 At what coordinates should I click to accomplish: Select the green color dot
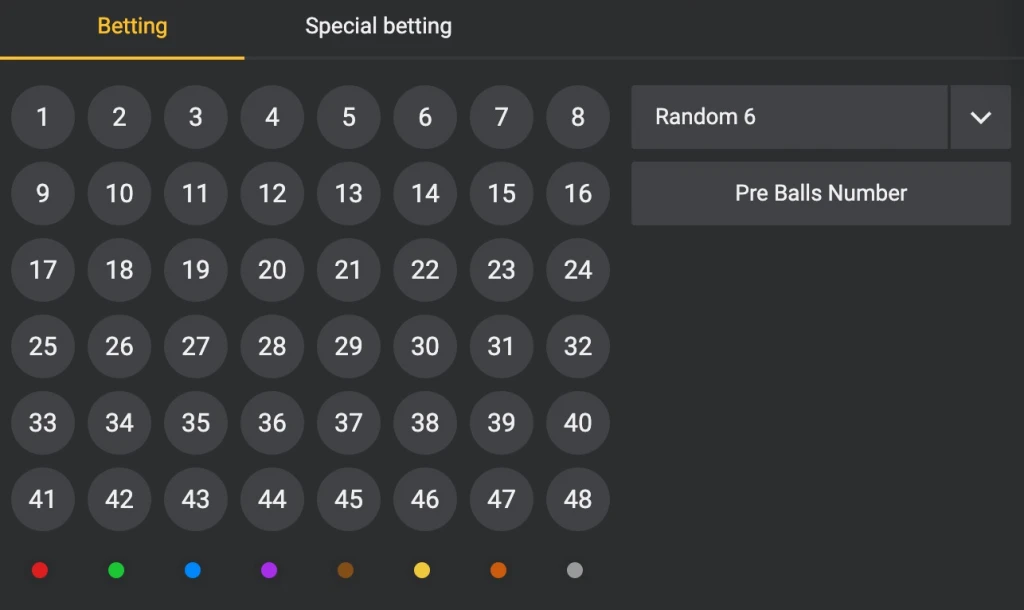[x=116, y=570]
